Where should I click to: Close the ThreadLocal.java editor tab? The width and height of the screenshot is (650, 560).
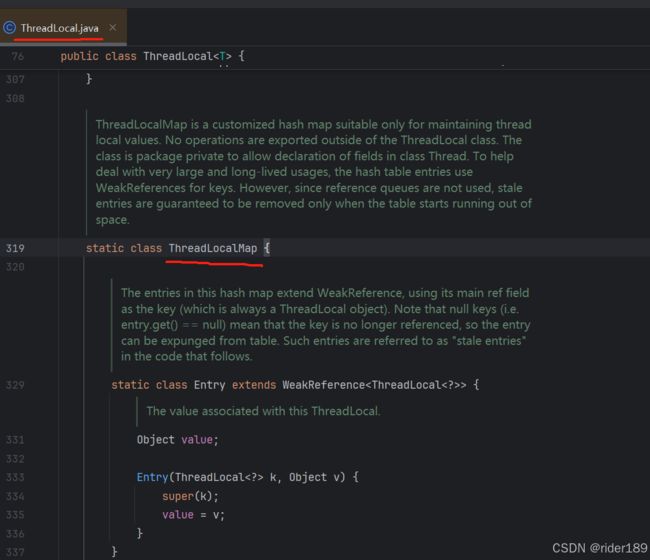pos(112,28)
